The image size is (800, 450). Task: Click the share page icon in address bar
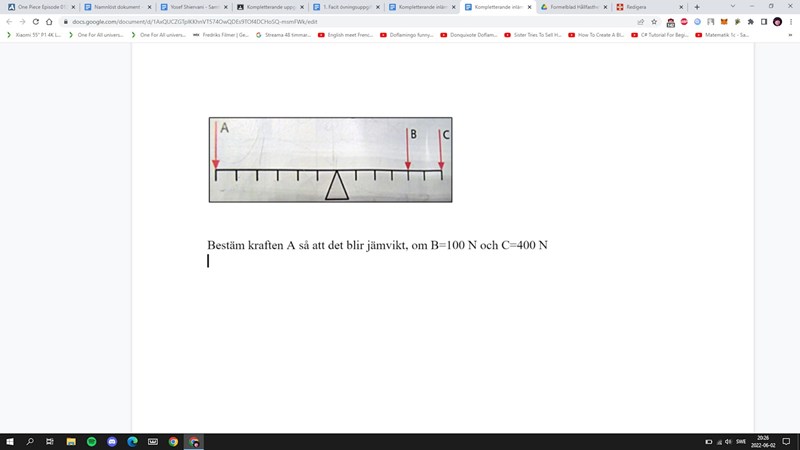(640, 21)
